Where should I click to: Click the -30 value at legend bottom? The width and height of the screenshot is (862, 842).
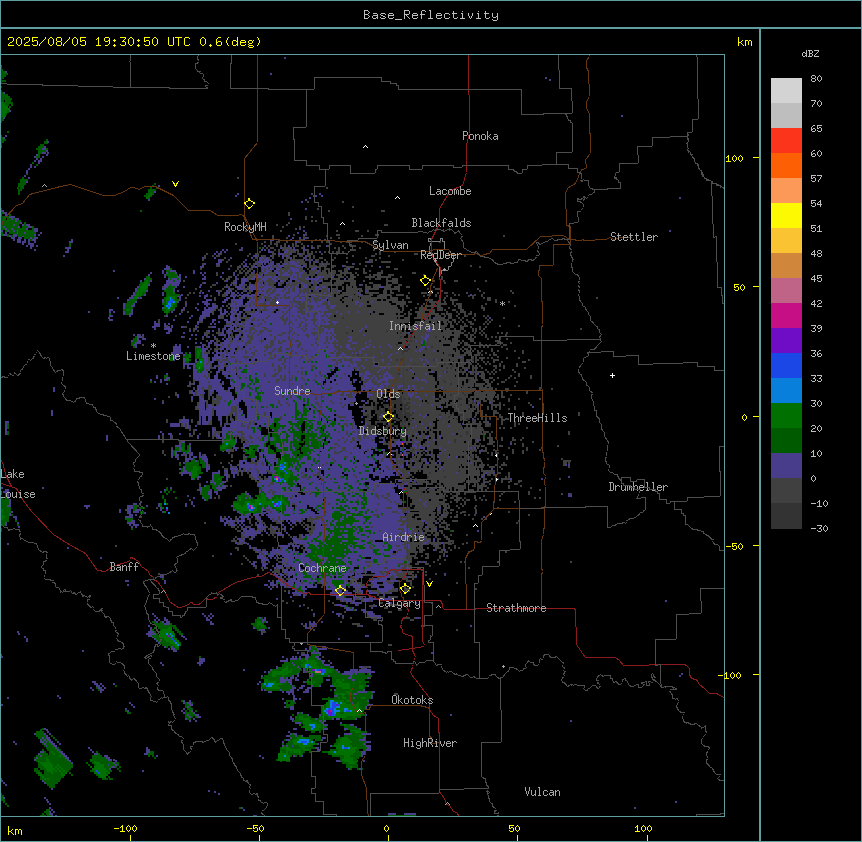point(819,528)
